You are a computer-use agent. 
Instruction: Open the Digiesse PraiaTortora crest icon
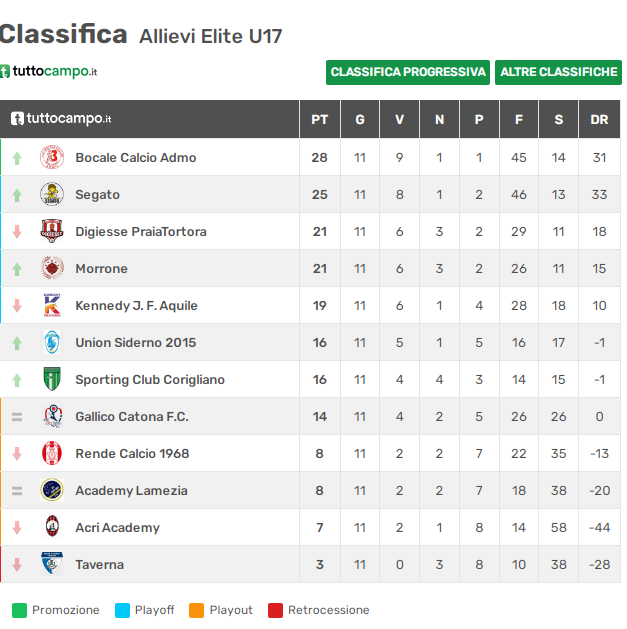pyautogui.click(x=52, y=231)
